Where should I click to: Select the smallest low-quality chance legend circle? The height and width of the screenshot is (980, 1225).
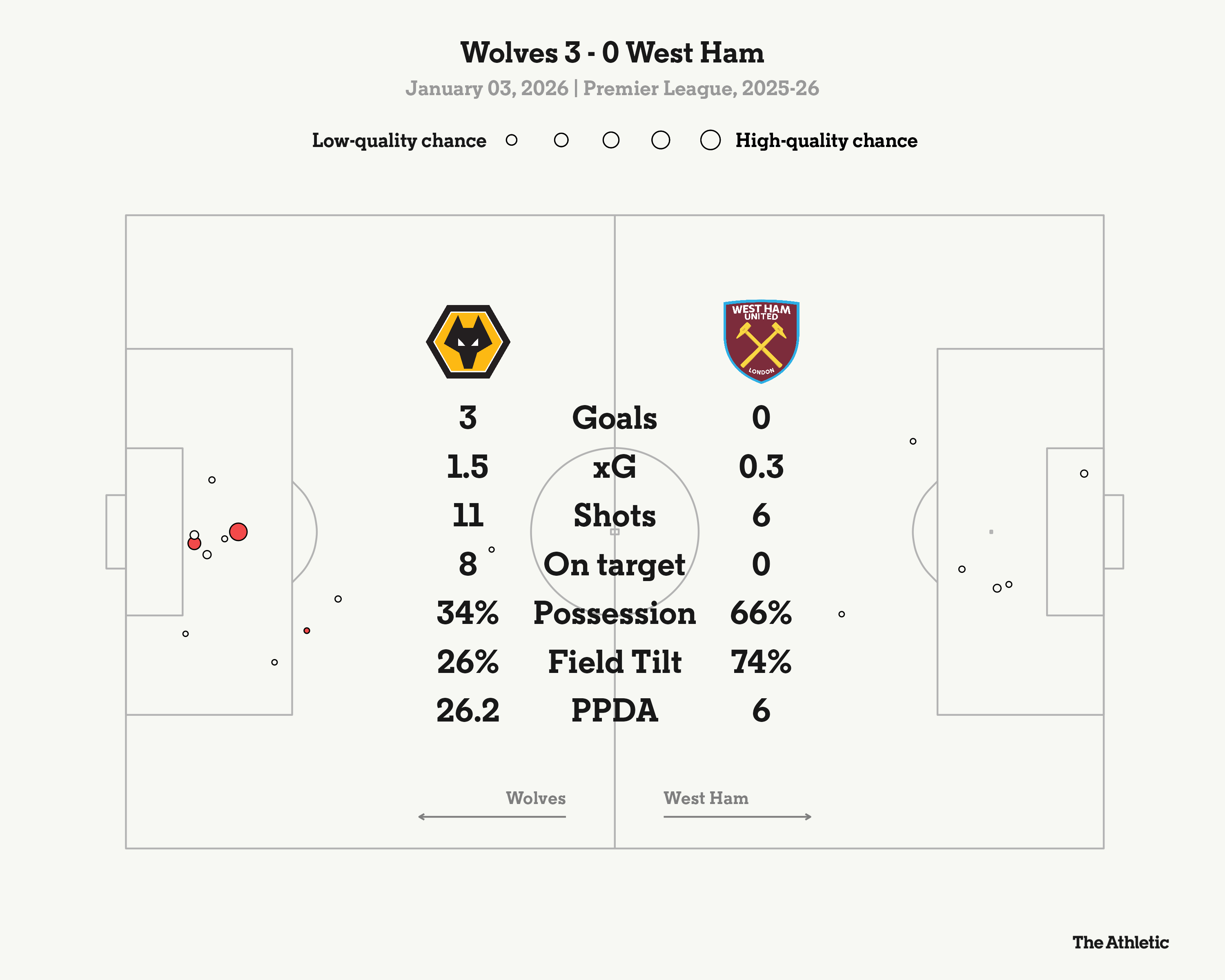coord(511,140)
